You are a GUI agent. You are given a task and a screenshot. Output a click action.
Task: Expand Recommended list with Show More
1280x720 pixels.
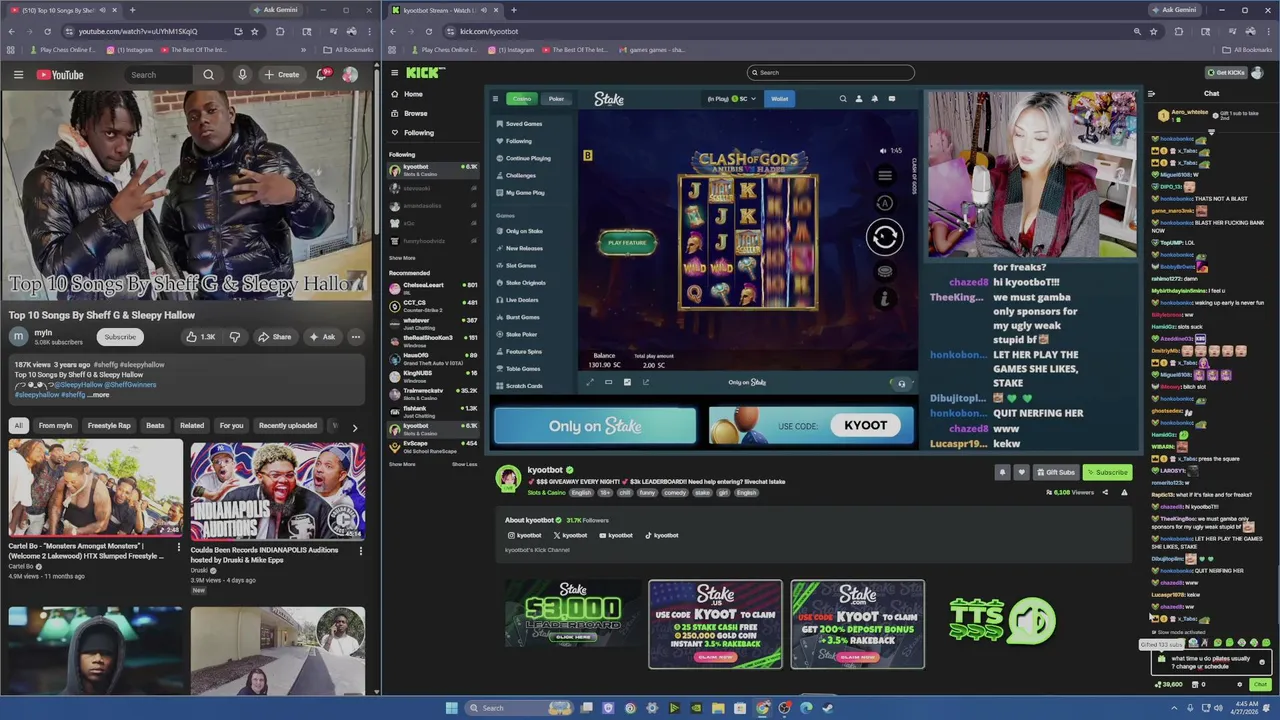click(402, 464)
